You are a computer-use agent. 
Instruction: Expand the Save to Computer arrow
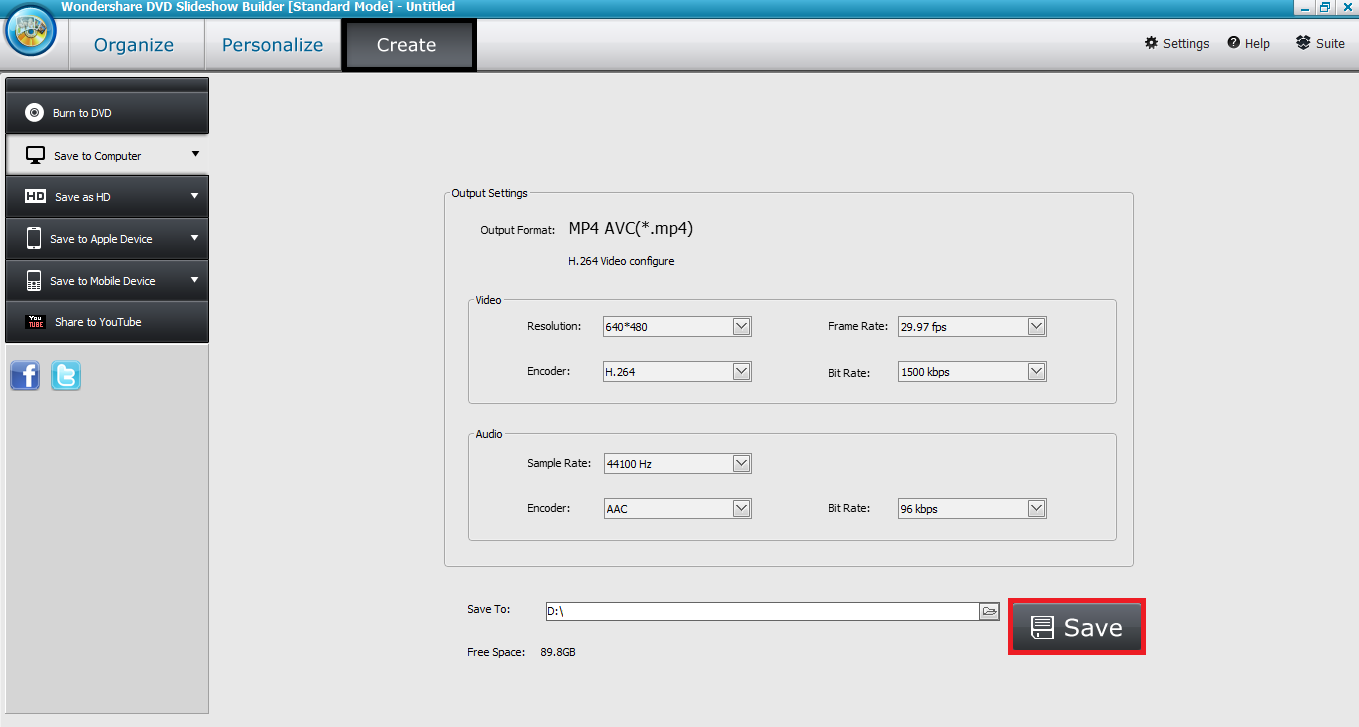pyautogui.click(x=195, y=154)
